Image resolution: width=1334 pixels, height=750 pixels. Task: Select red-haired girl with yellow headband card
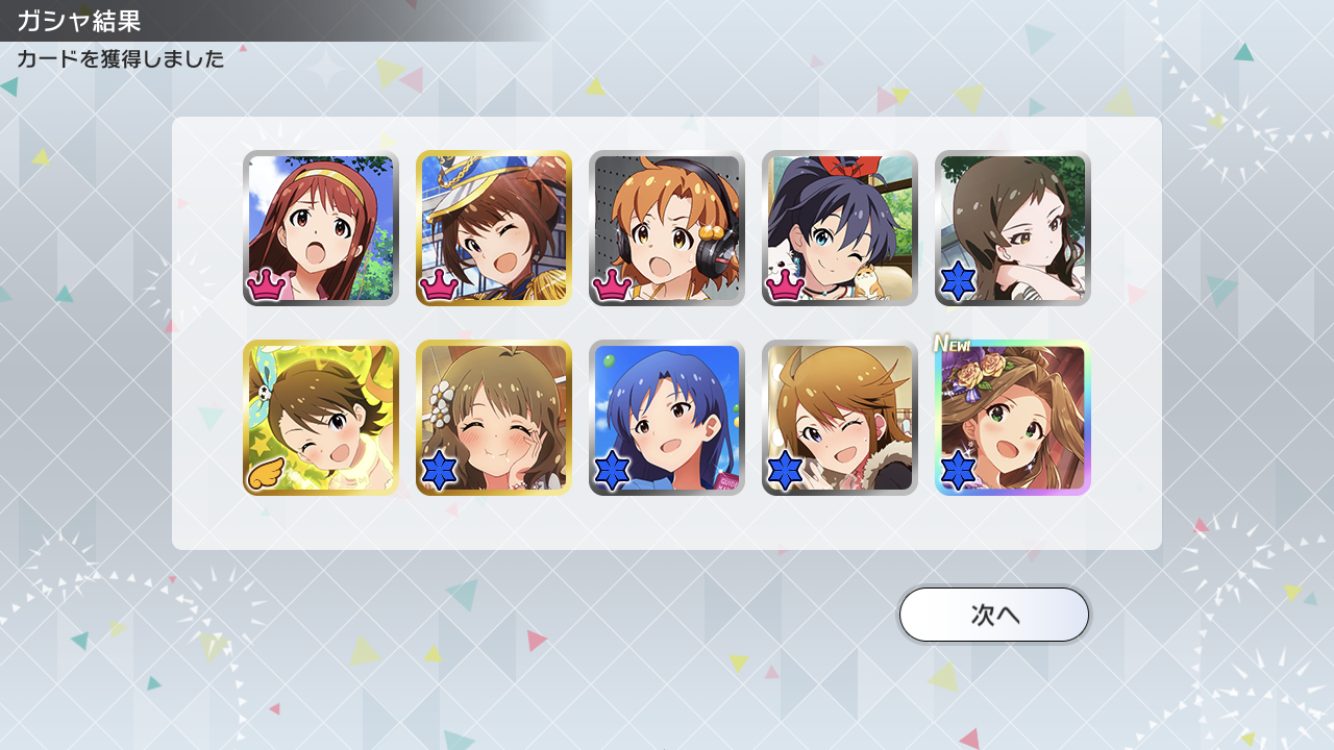[x=321, y=228]
